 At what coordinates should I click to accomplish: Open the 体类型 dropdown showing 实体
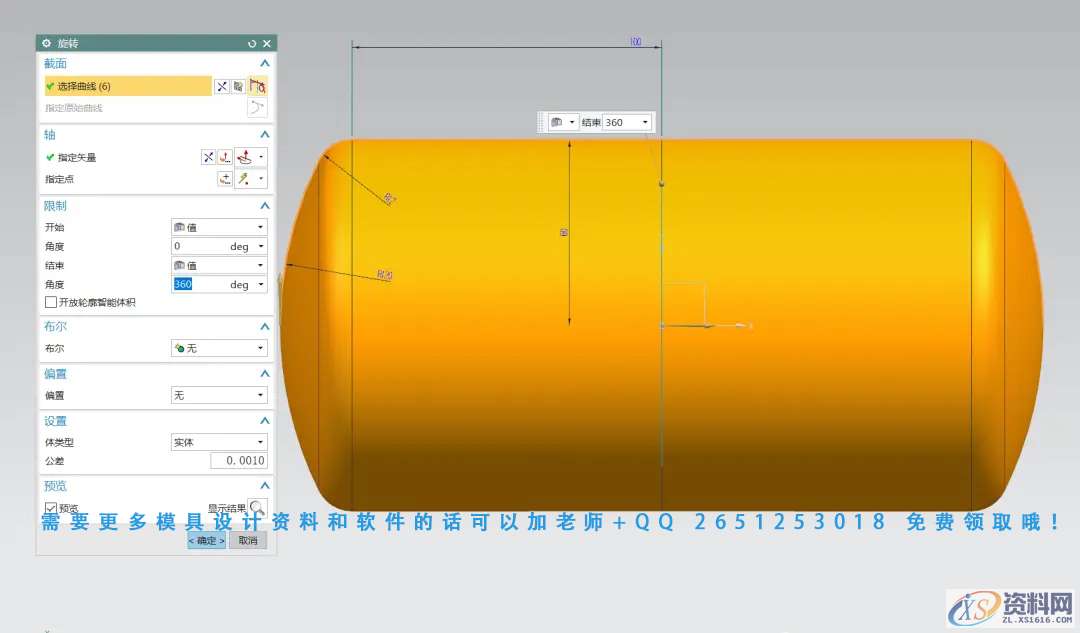pos(219,442)
